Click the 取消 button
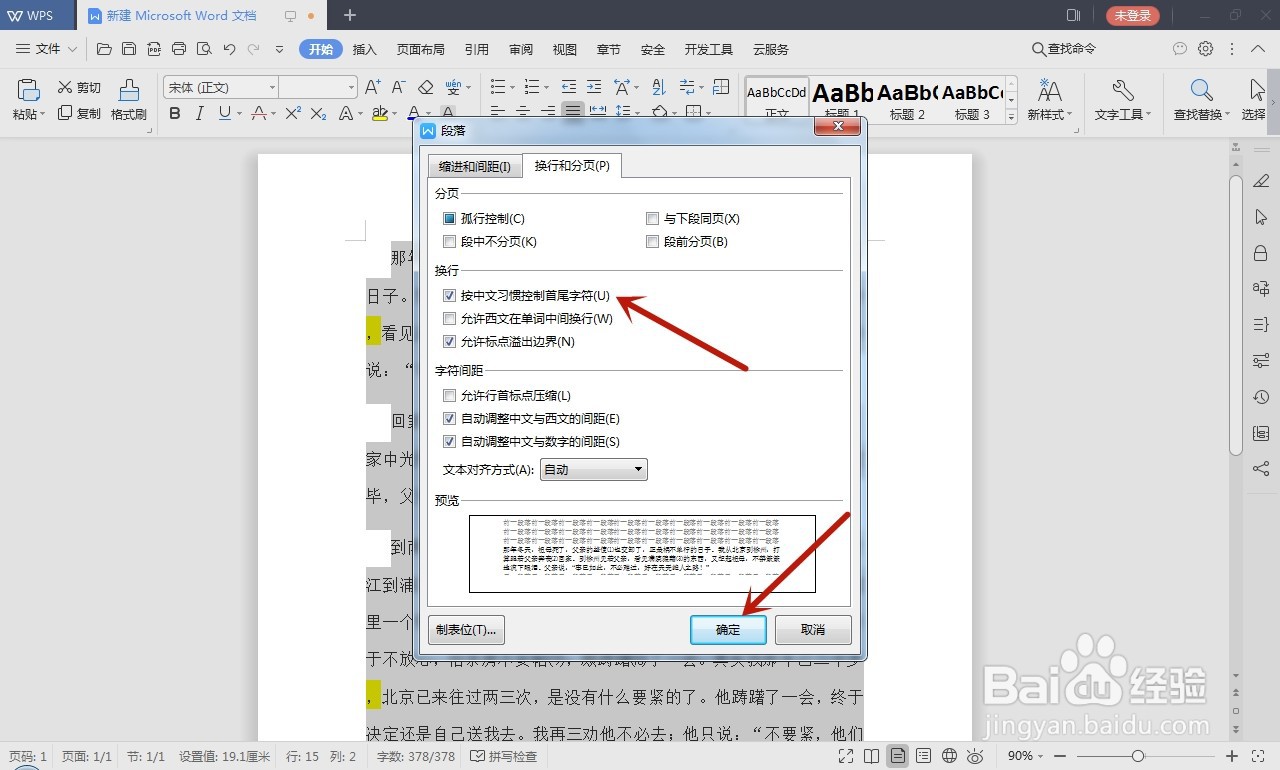The width and height of the screenshot is (1280, 770). coord(813,629)
